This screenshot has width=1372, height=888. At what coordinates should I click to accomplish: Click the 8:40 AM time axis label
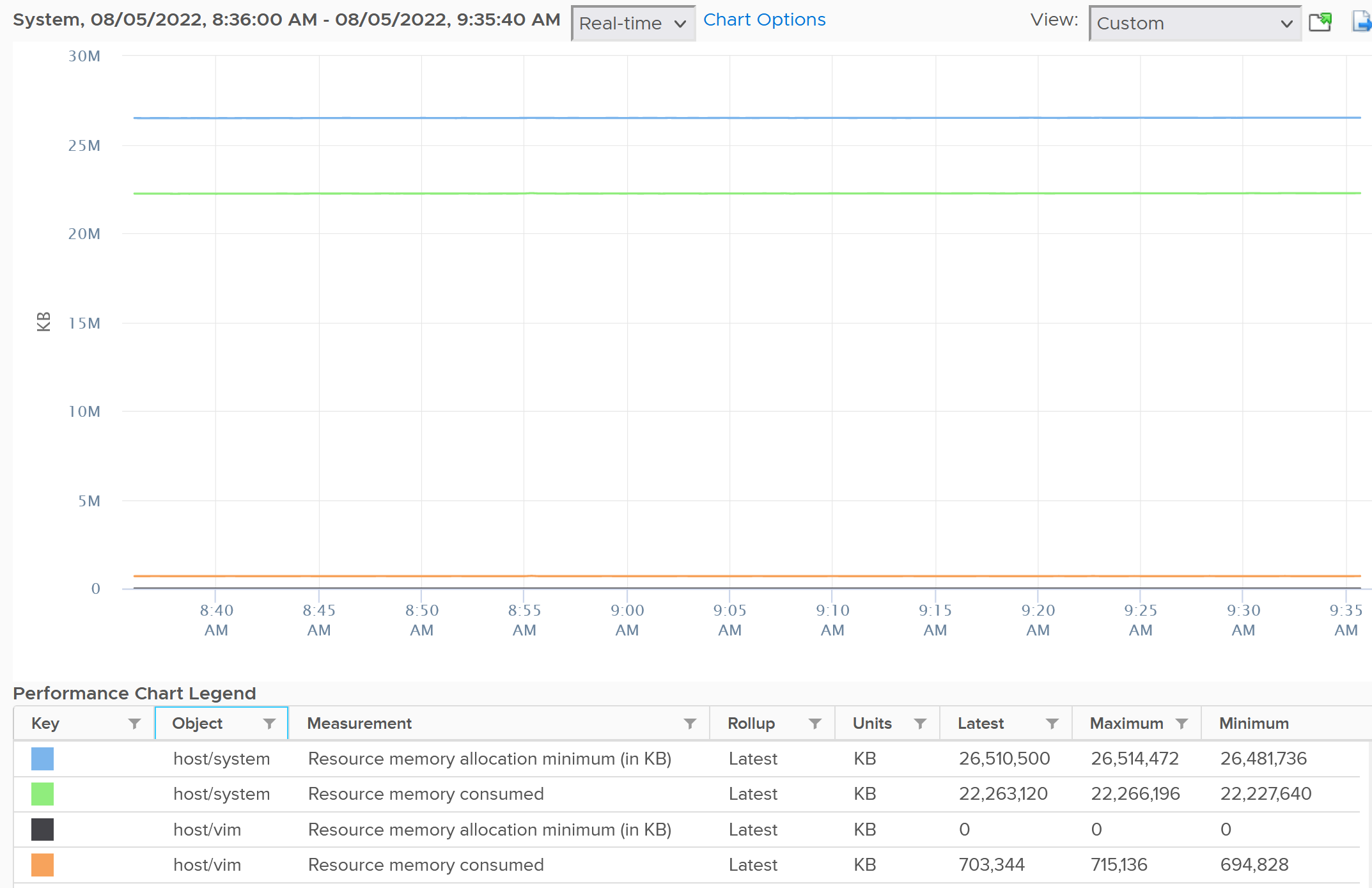coord(216,620)
